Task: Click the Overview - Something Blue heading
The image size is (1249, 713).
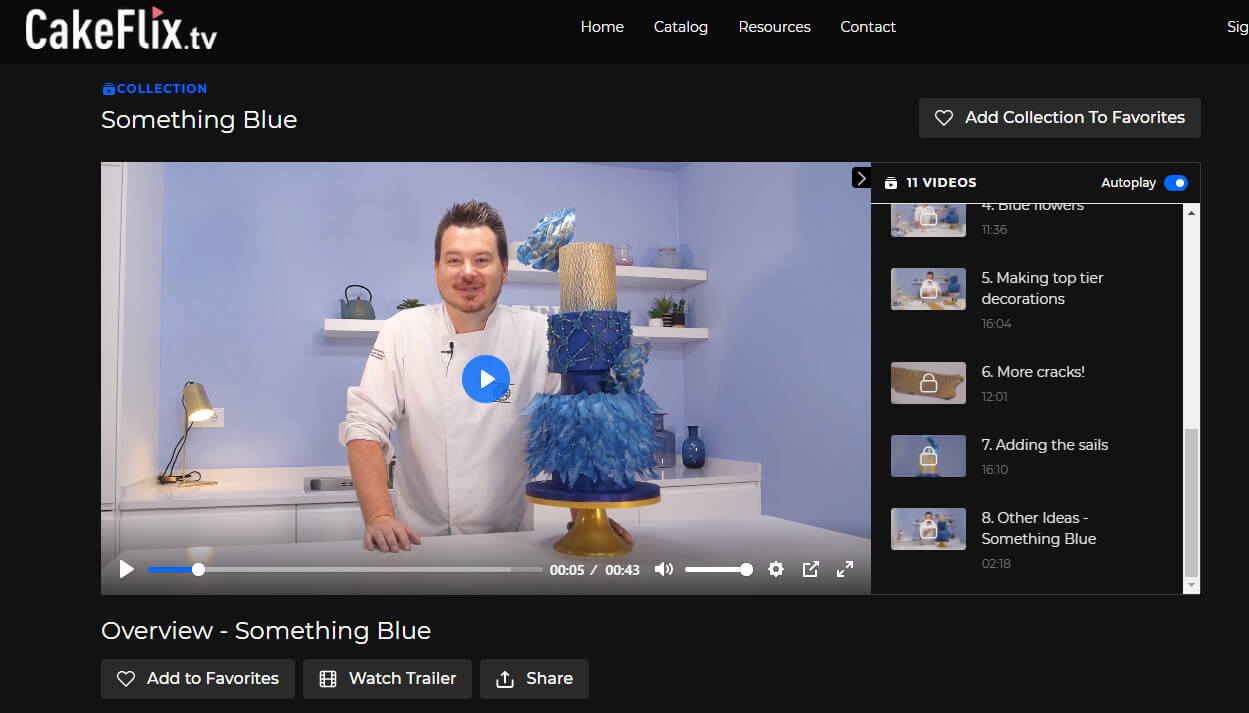Action: pyautogui.click(x=266, y=631)
